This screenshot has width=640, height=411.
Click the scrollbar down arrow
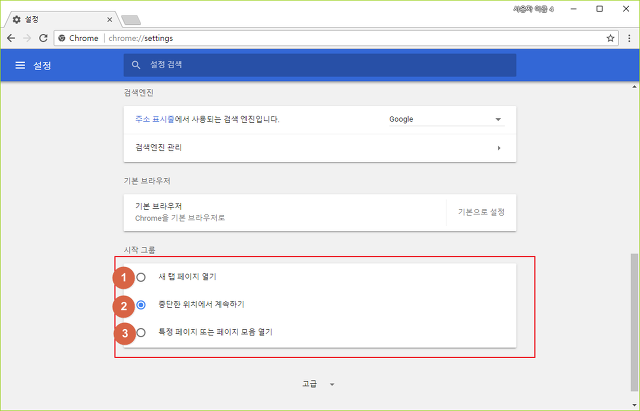point(634,405)
